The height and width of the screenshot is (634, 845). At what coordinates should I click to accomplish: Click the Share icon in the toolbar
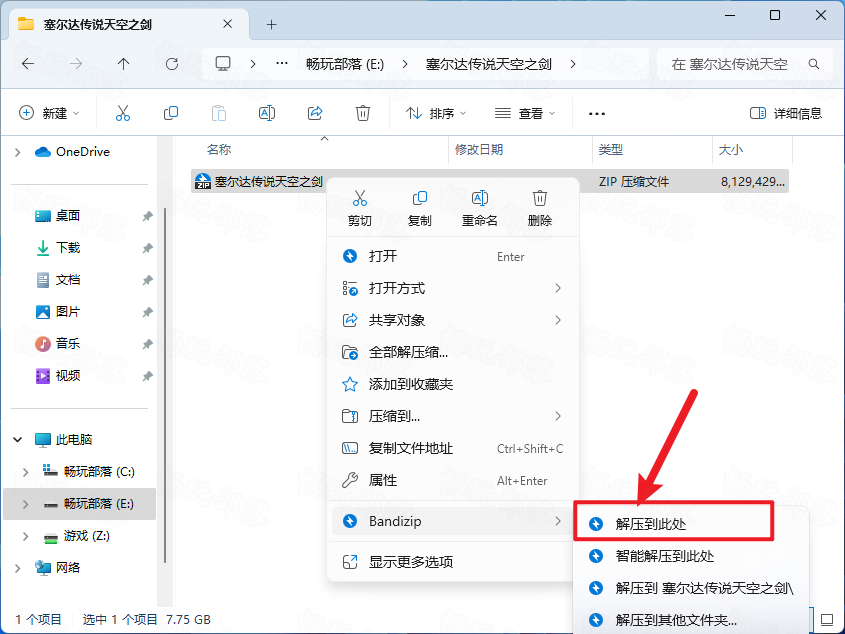pos(315,113)
